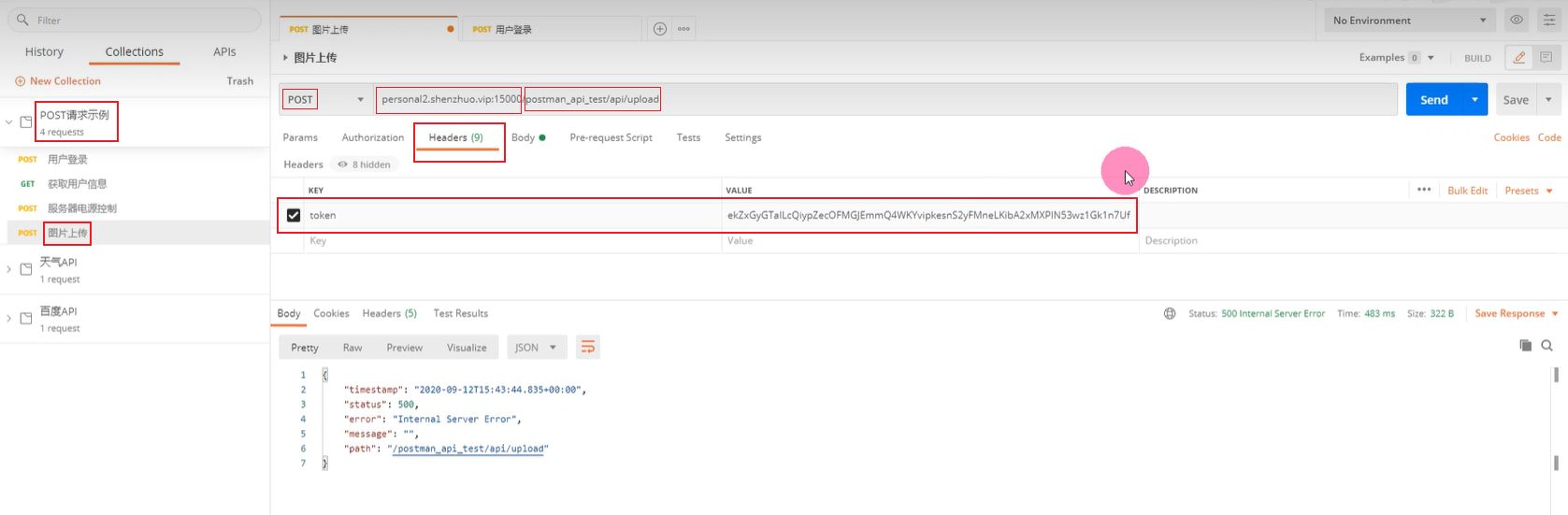The image size is (1568, 515).
Task: Click the wrap lines icon in response
Action: point(587,348)
